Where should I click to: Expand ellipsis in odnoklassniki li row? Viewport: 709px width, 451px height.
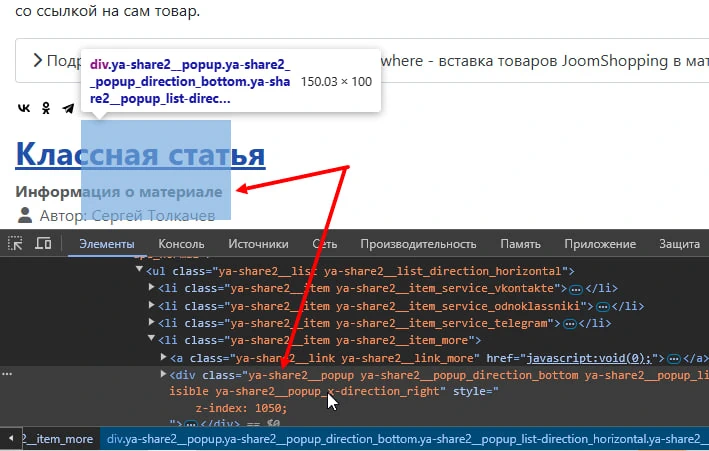click(603, 306)
